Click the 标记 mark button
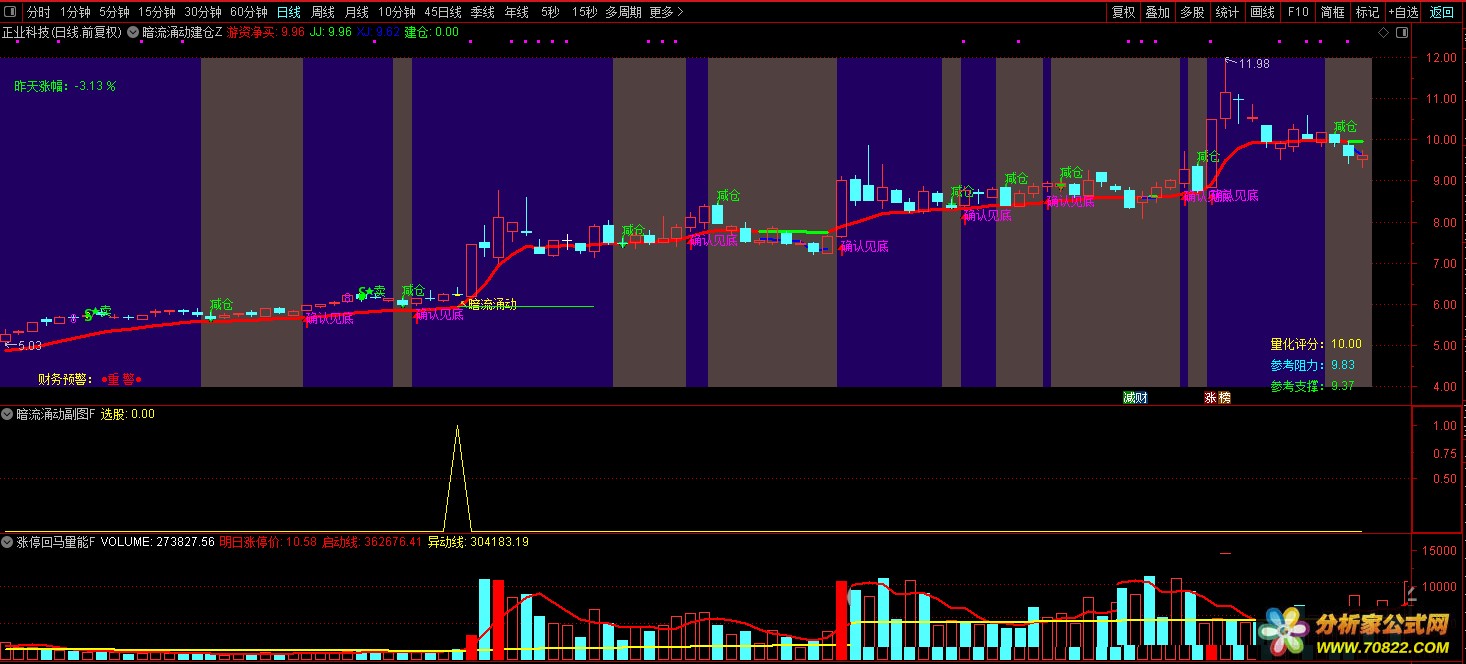This screenshot has width=1466, height=664. tap(1367, 12)
